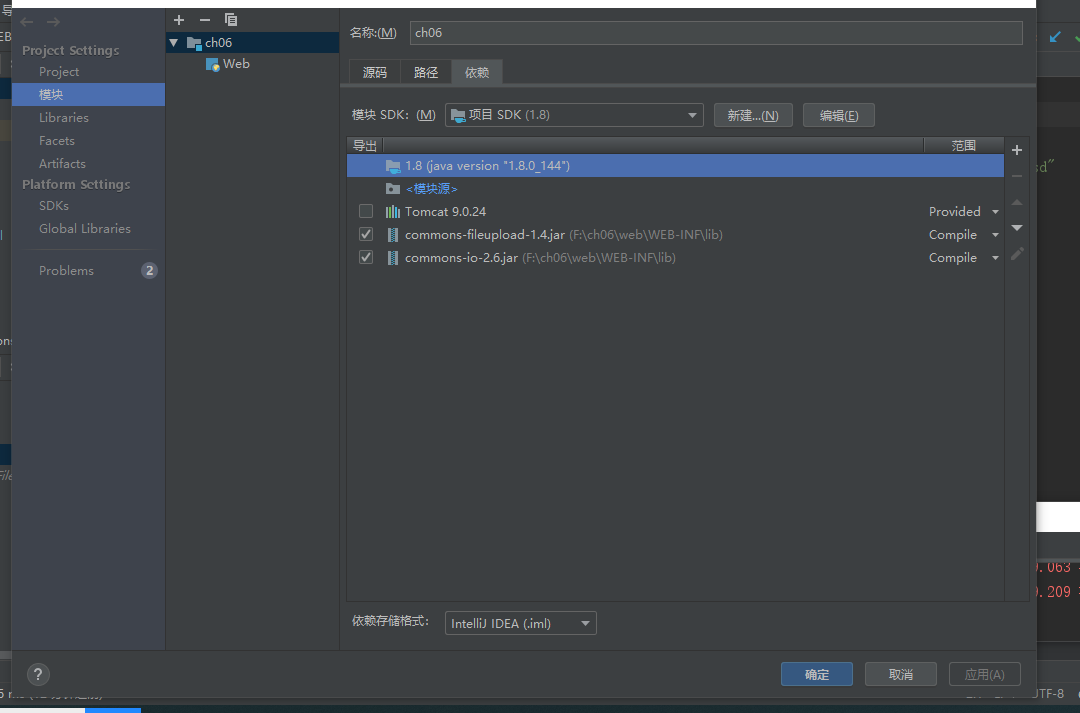Select 模块 in the sidebar
The height and width of the screenshot is (713, 1080).
(x=88, y=94)
